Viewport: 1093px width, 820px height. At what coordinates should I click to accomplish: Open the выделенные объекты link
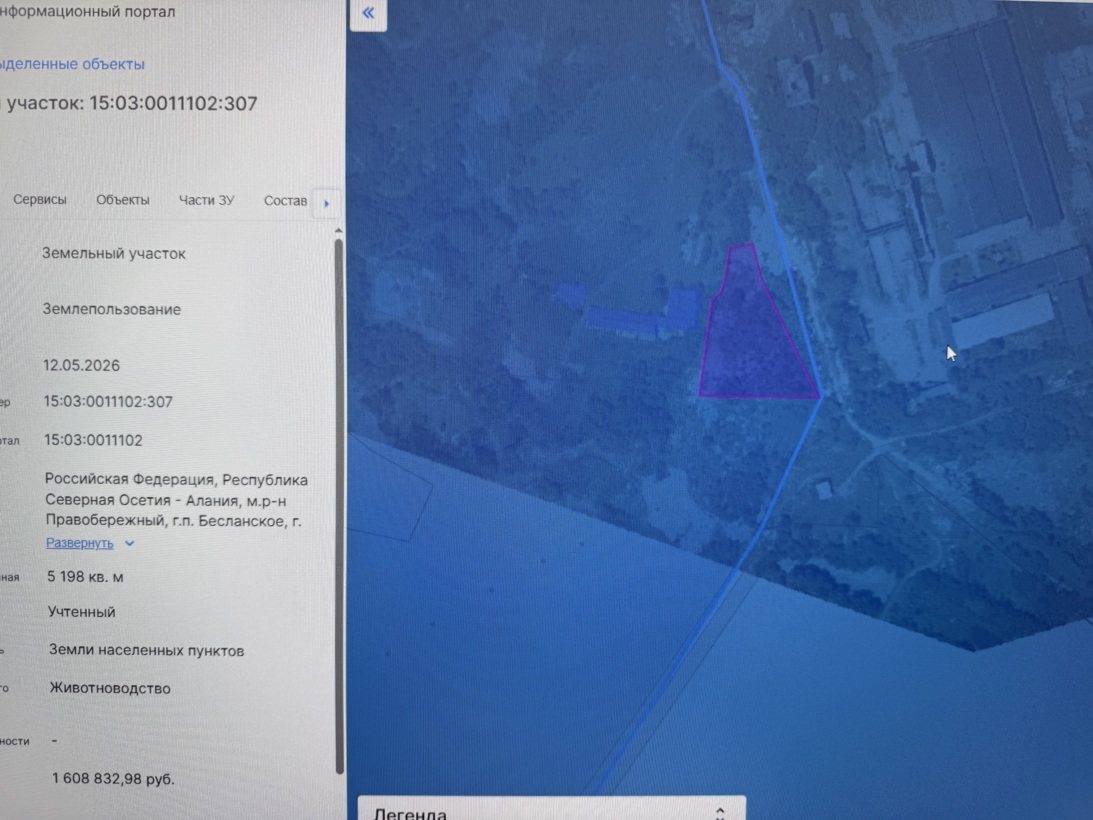[72, 64]
